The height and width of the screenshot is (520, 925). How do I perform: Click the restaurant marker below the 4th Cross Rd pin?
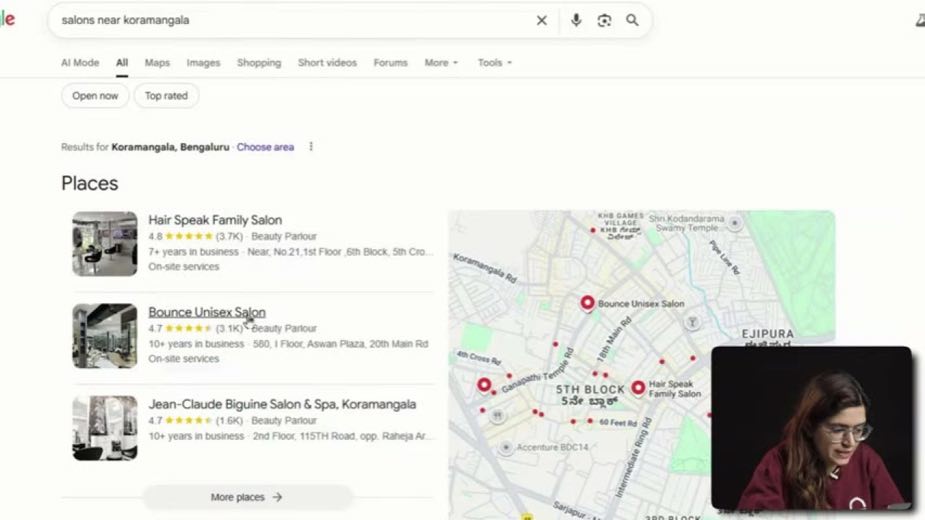coord(497,416)
